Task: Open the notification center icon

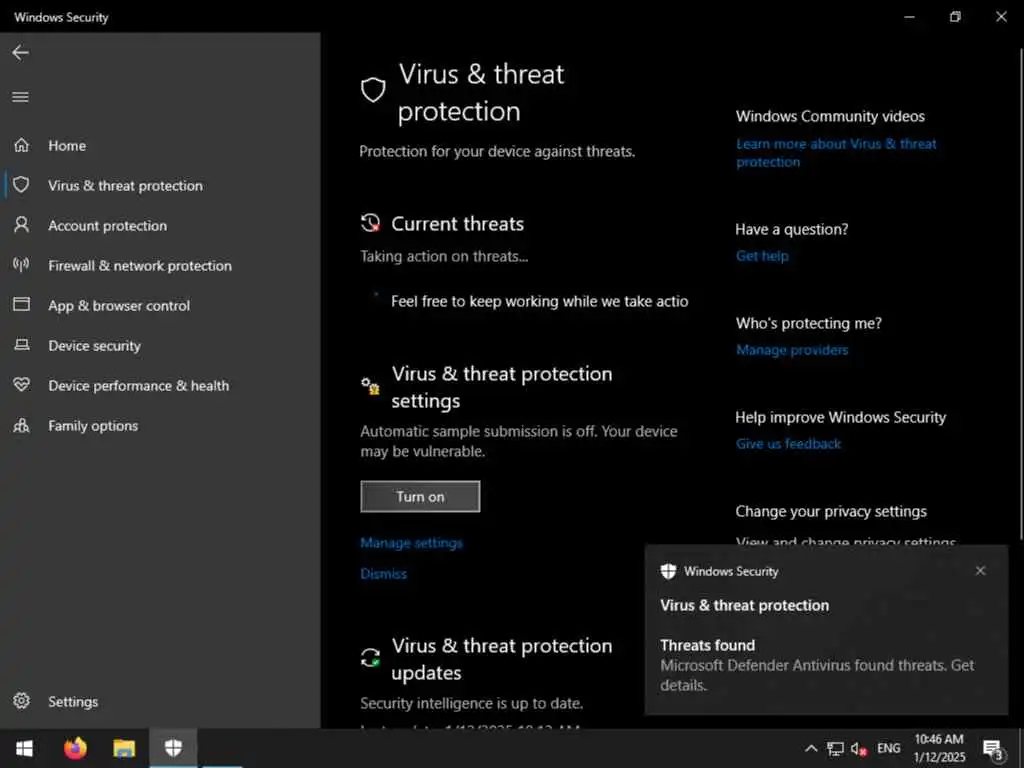Action: coord(993,749)
